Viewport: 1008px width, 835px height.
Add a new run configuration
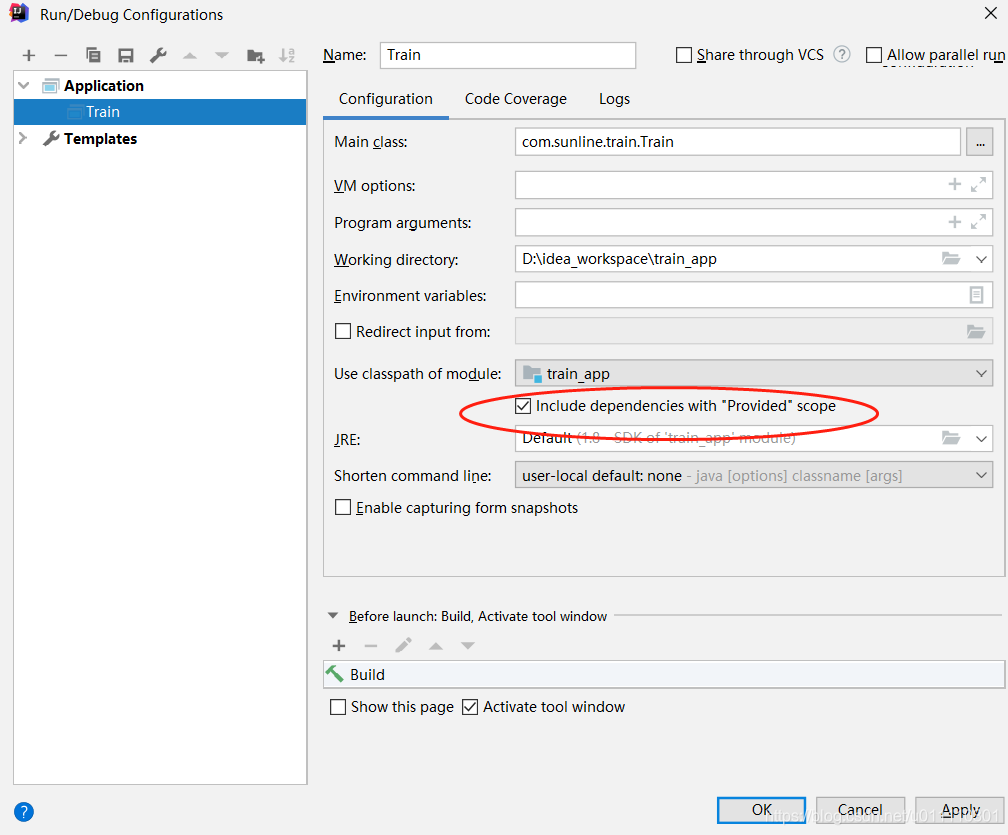pyautogui.click(x=28, y=55)
